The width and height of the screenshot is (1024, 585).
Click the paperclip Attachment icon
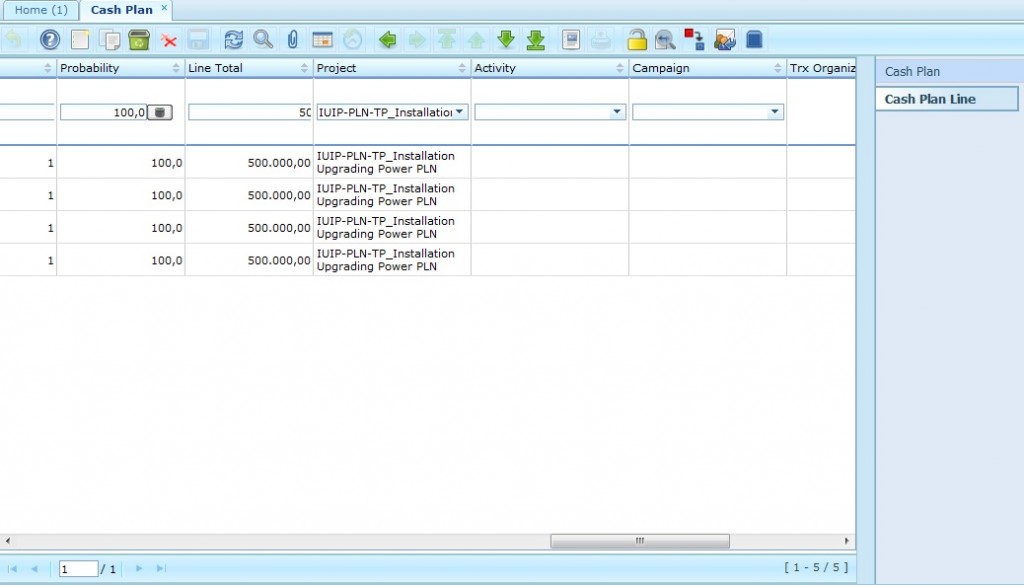point(292,40)
